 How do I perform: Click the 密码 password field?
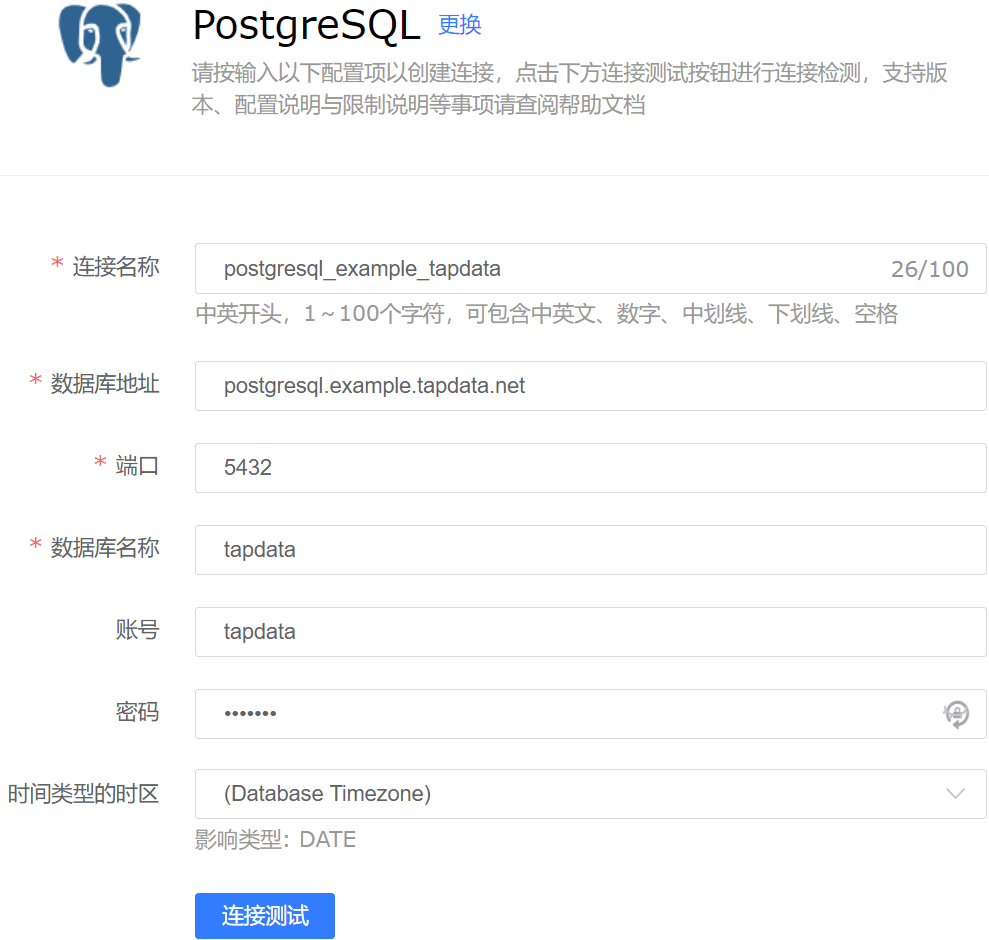(560, 714)
